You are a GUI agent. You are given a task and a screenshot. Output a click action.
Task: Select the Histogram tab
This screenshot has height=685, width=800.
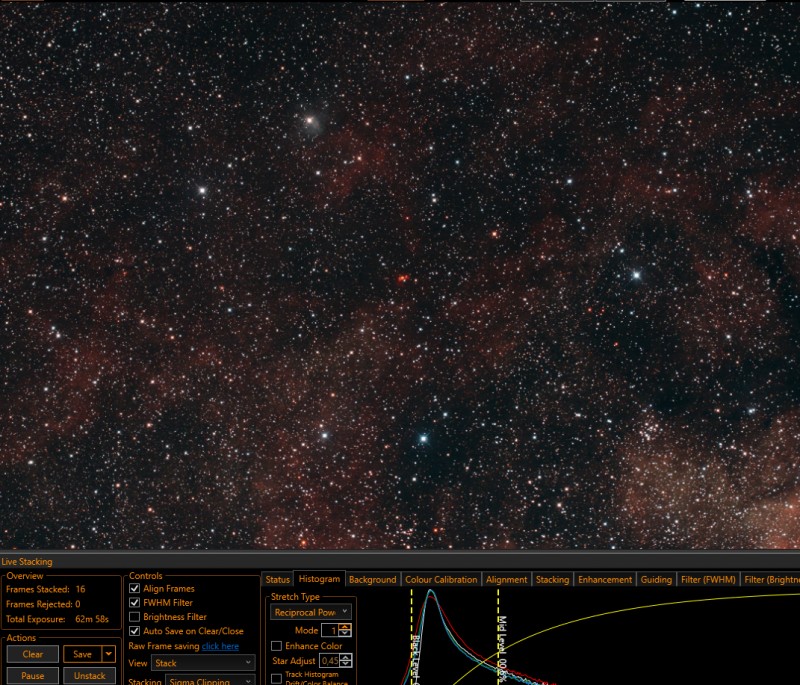point(319,578)
